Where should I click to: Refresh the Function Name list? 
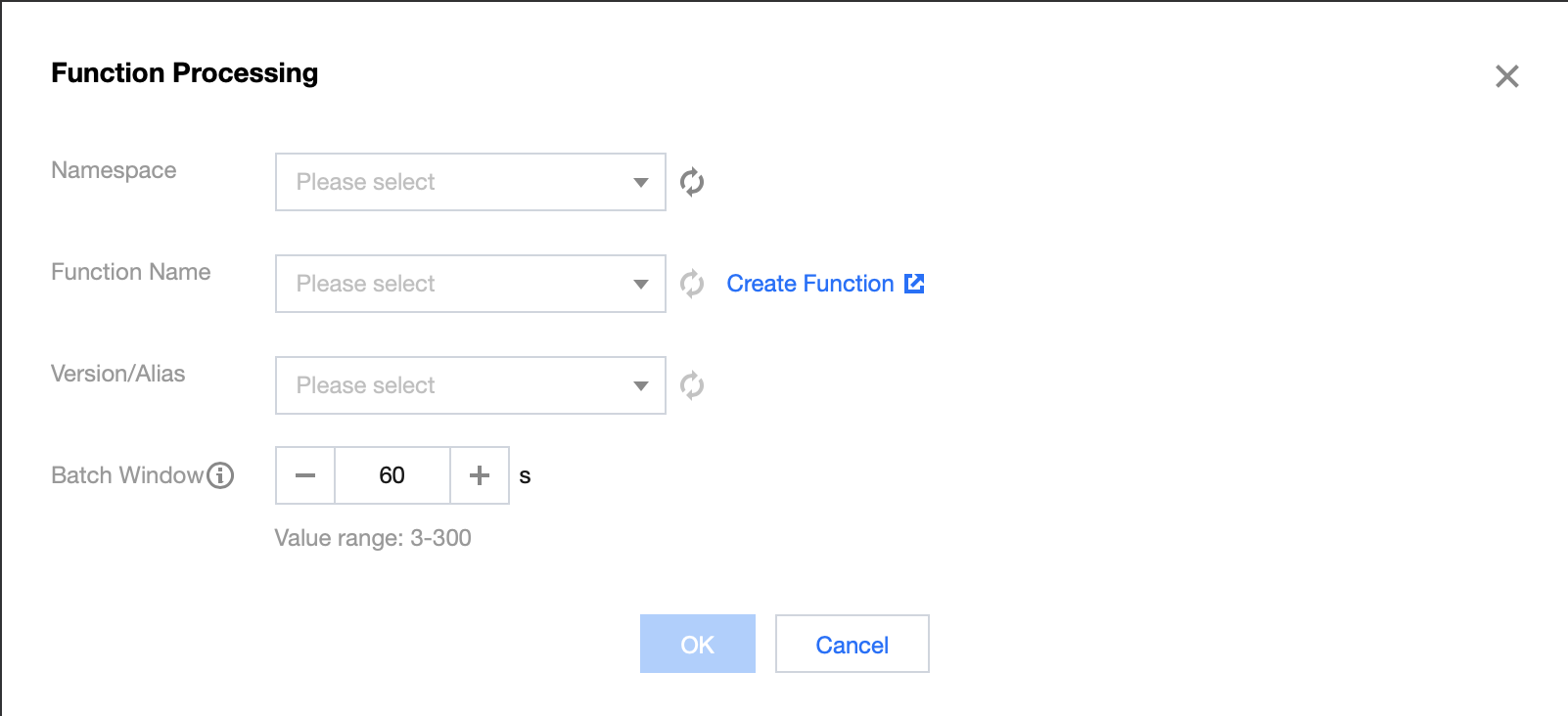(x=692, y=284)
